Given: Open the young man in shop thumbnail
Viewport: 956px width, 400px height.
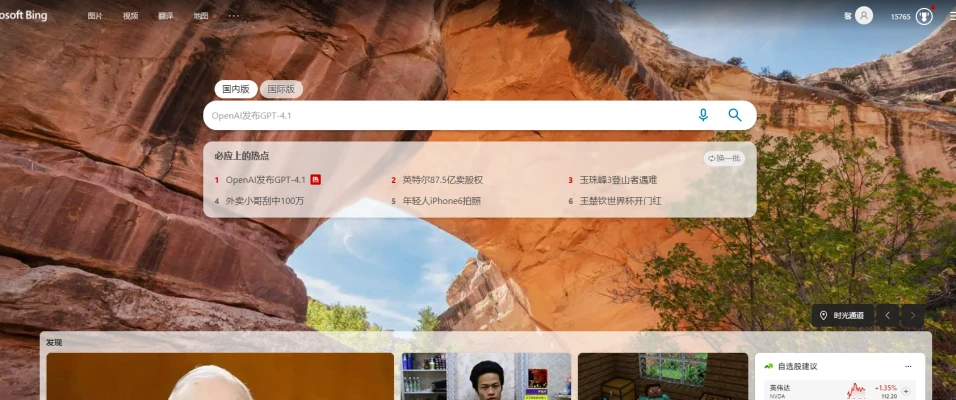Looking at the screenshot, I should click(x=486, y=376).
